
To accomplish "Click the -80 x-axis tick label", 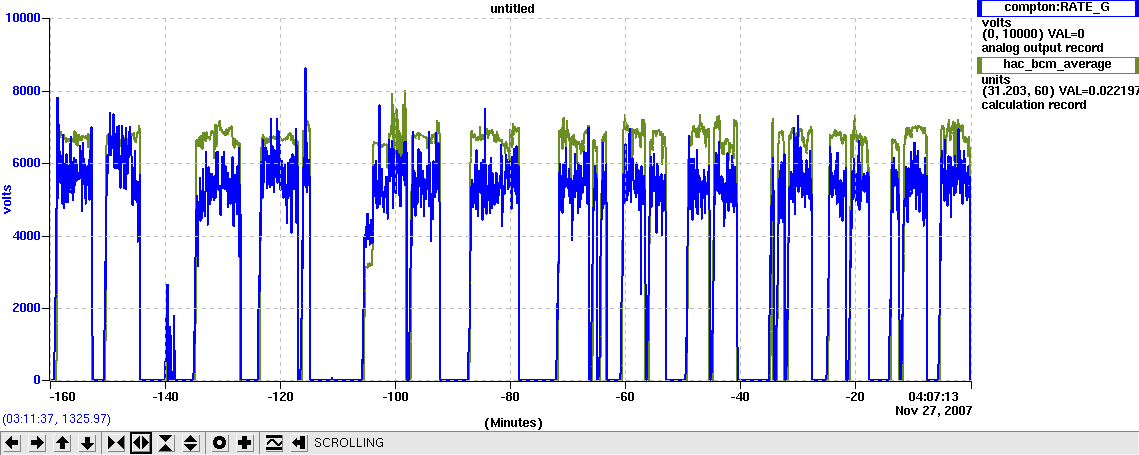I will click(x=510, y=397).
